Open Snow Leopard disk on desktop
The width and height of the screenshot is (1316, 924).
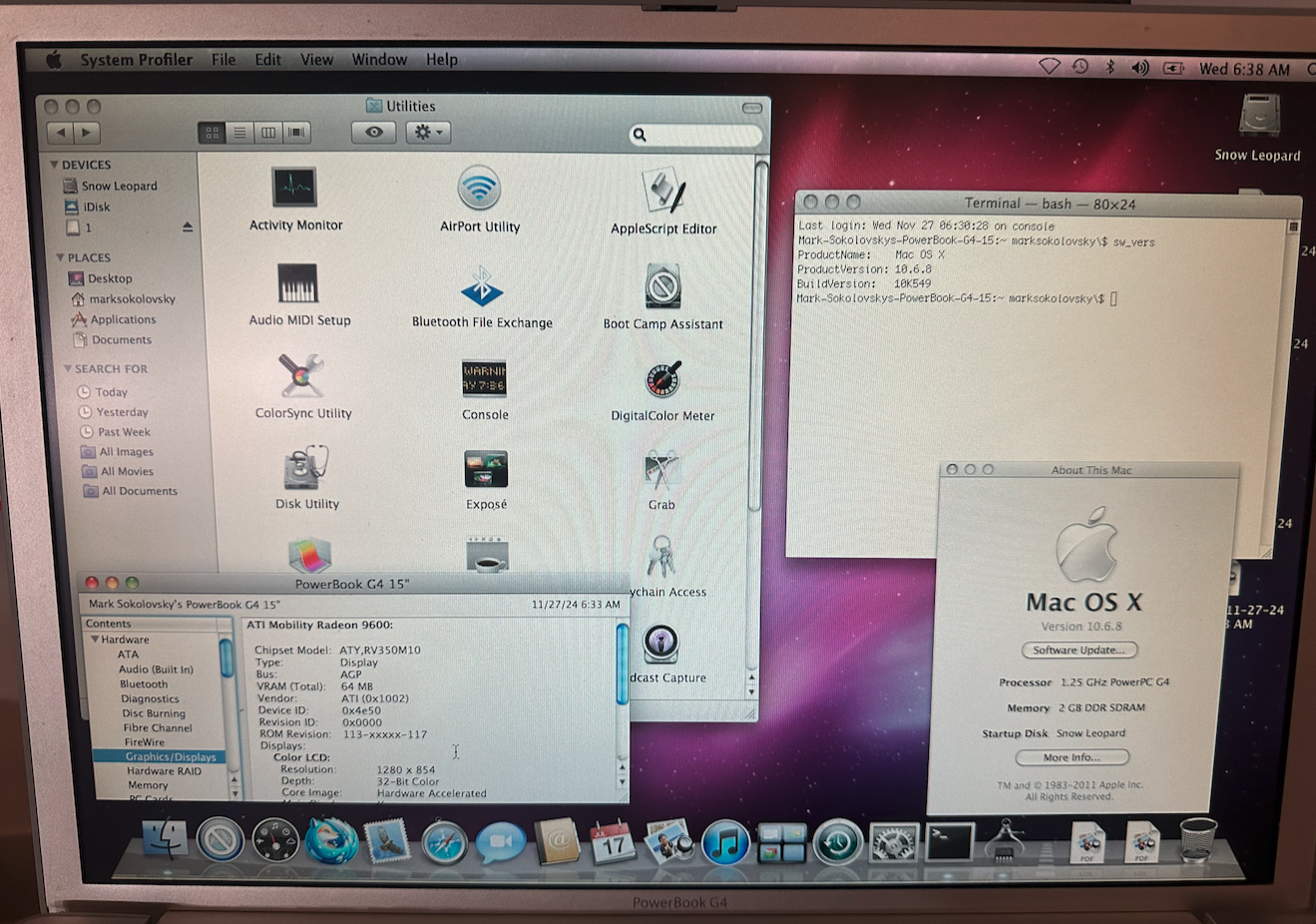coord(1258,118)
